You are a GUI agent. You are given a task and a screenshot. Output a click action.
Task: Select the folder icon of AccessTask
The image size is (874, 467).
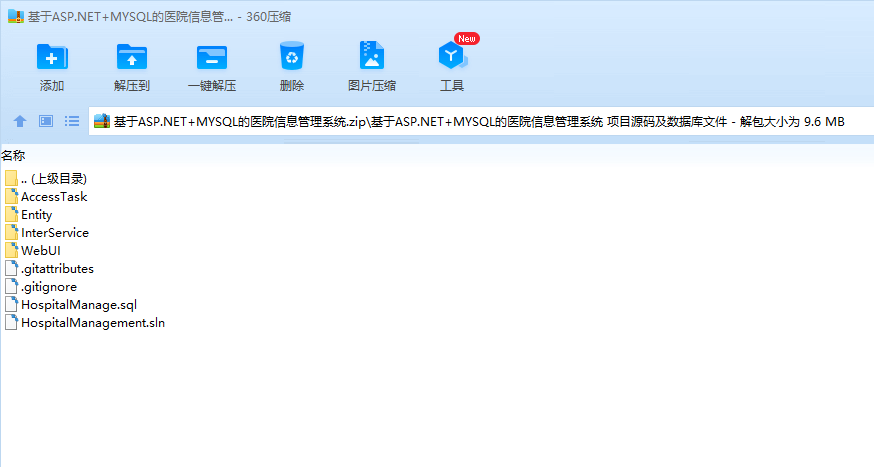click(11, 196)
